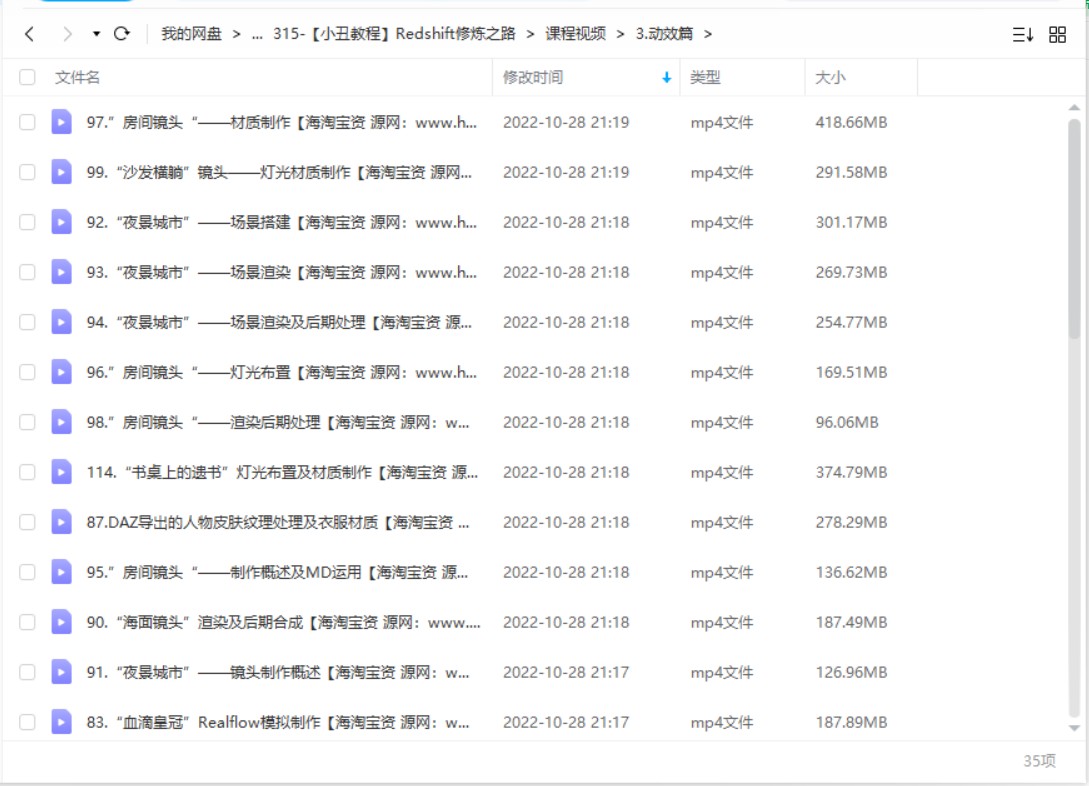The image size is (1089, 786).
Task: Open 课程视频 in the breadcrumb
Action: [575, 33]
